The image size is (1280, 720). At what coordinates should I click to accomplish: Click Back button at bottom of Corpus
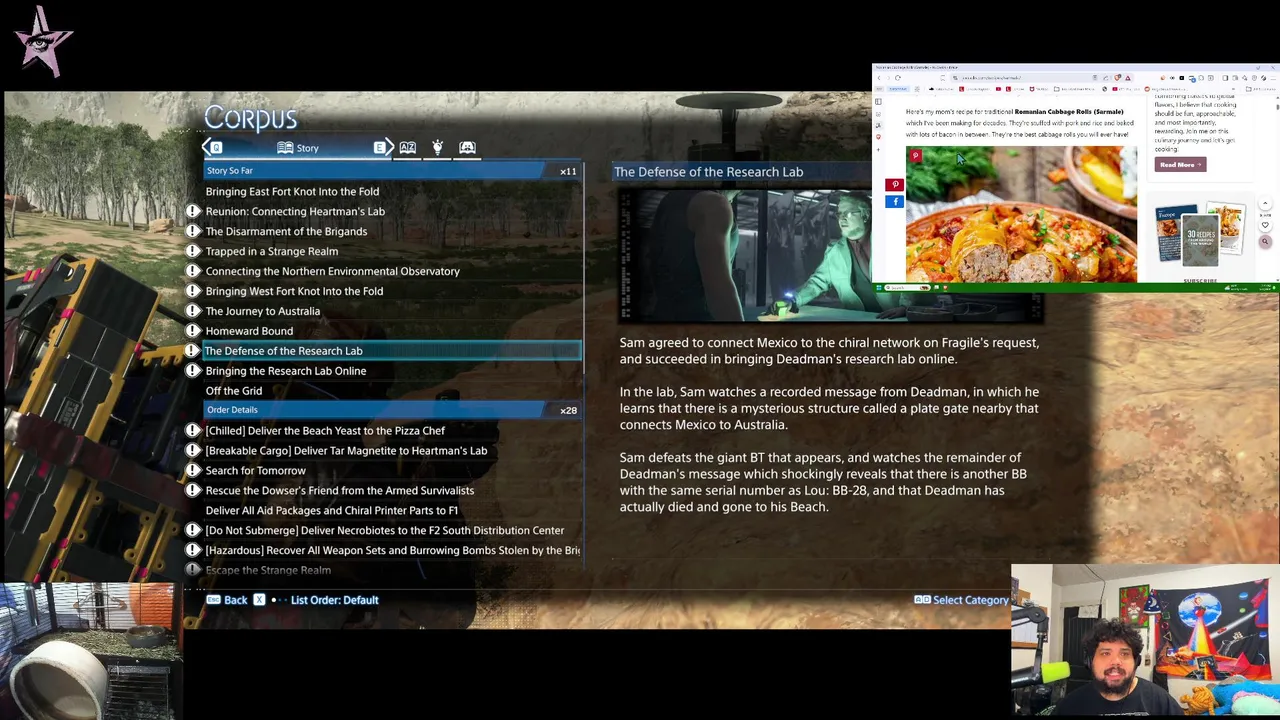click(x=227, y=600)
